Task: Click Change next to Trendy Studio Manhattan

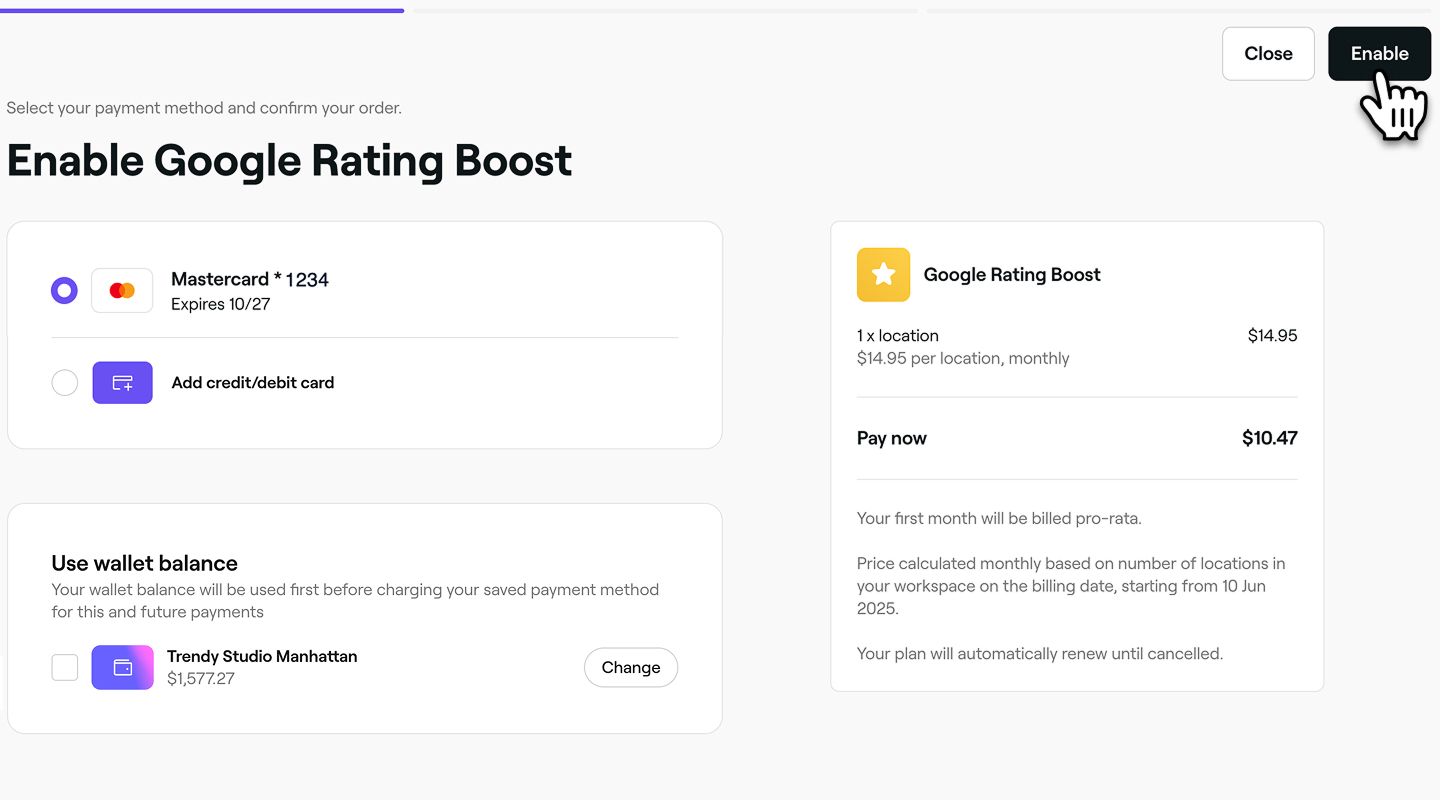Action: [631, 668]
